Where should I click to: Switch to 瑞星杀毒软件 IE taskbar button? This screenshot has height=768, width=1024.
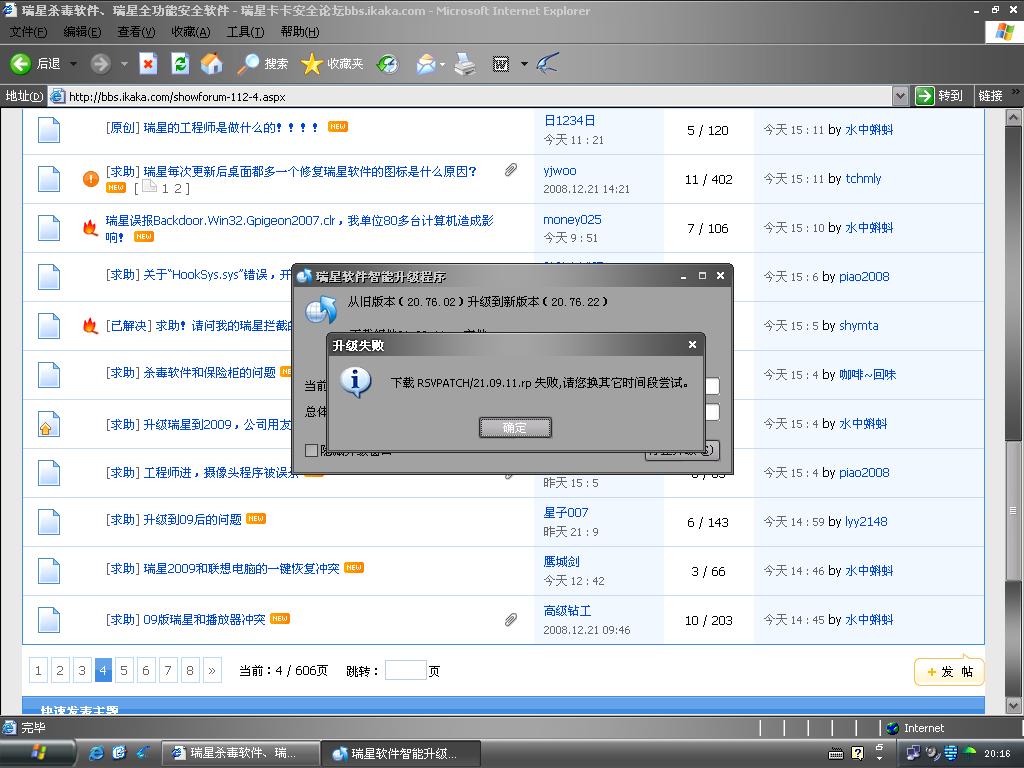click(240, 754)
